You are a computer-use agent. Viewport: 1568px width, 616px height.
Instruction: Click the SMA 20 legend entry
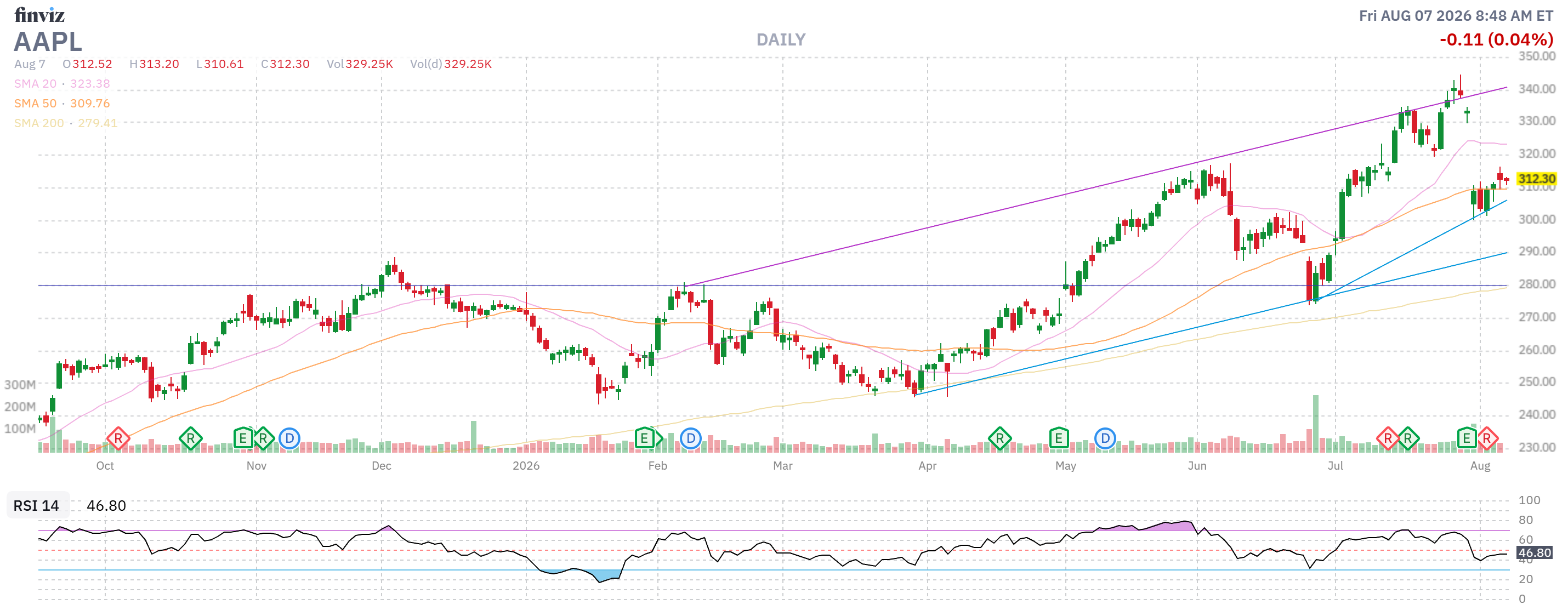[62, 84]
